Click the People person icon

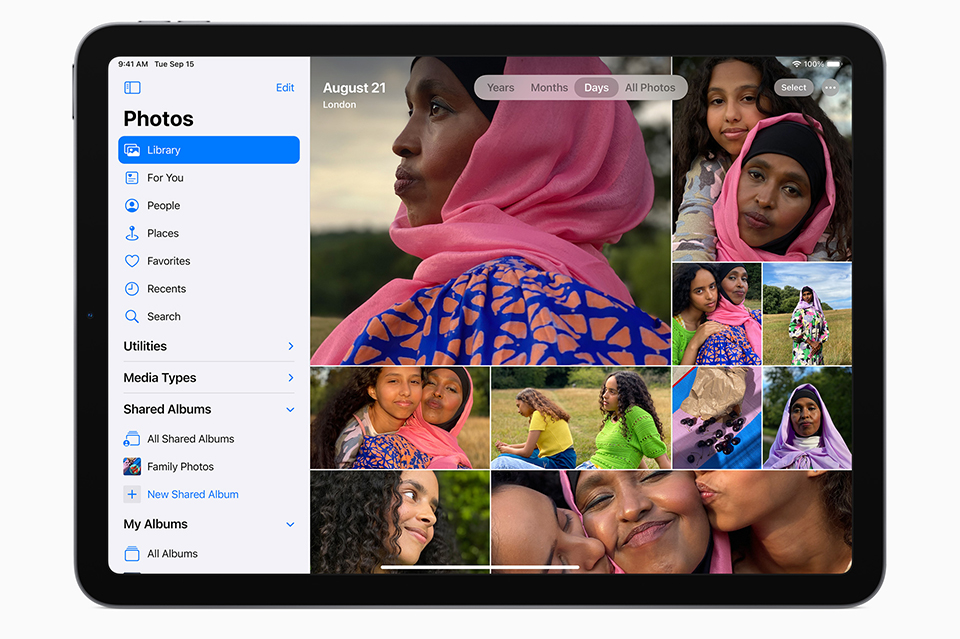coord(132,206)
